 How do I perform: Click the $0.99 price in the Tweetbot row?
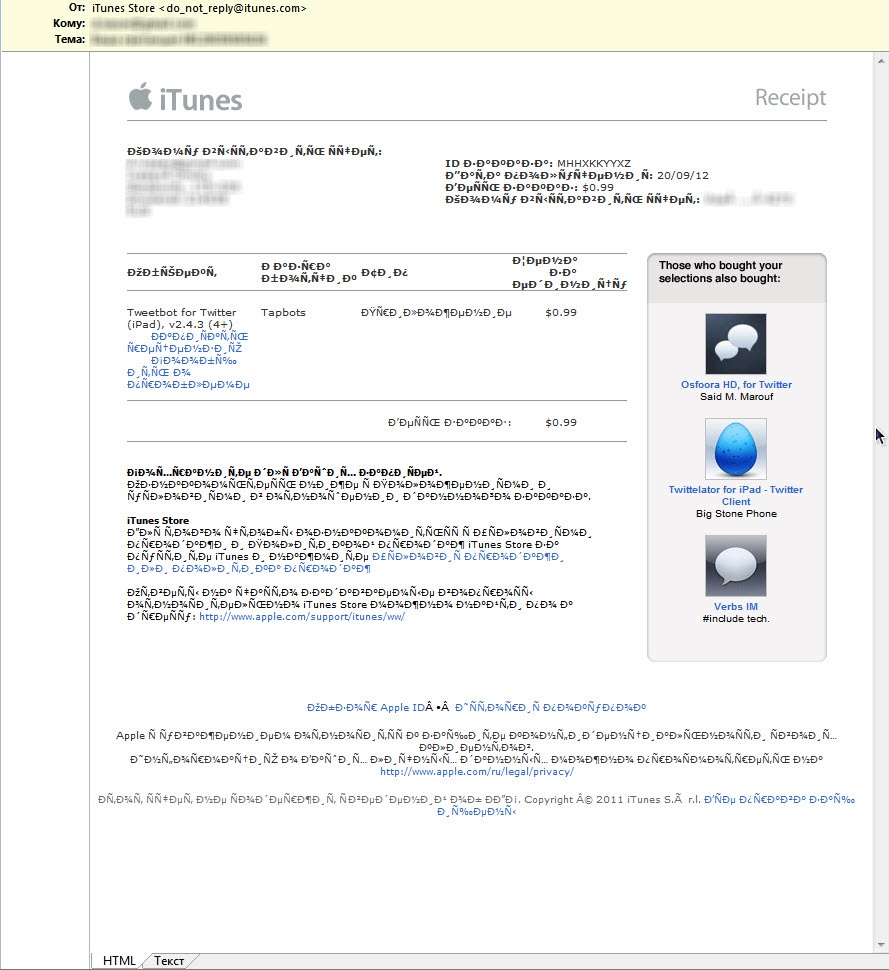(x=560, y=312)
